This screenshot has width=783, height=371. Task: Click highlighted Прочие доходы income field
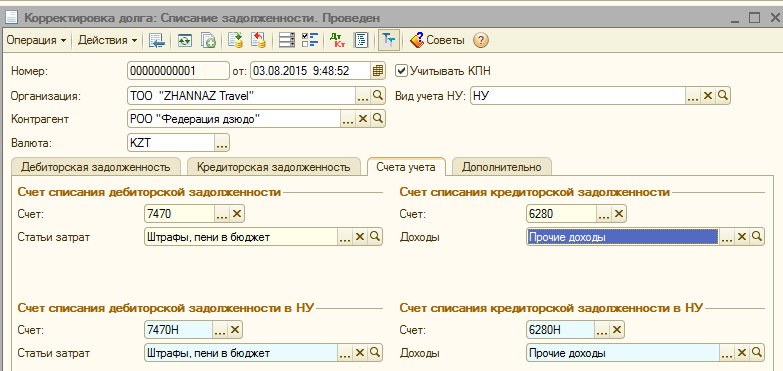[623, 237]
